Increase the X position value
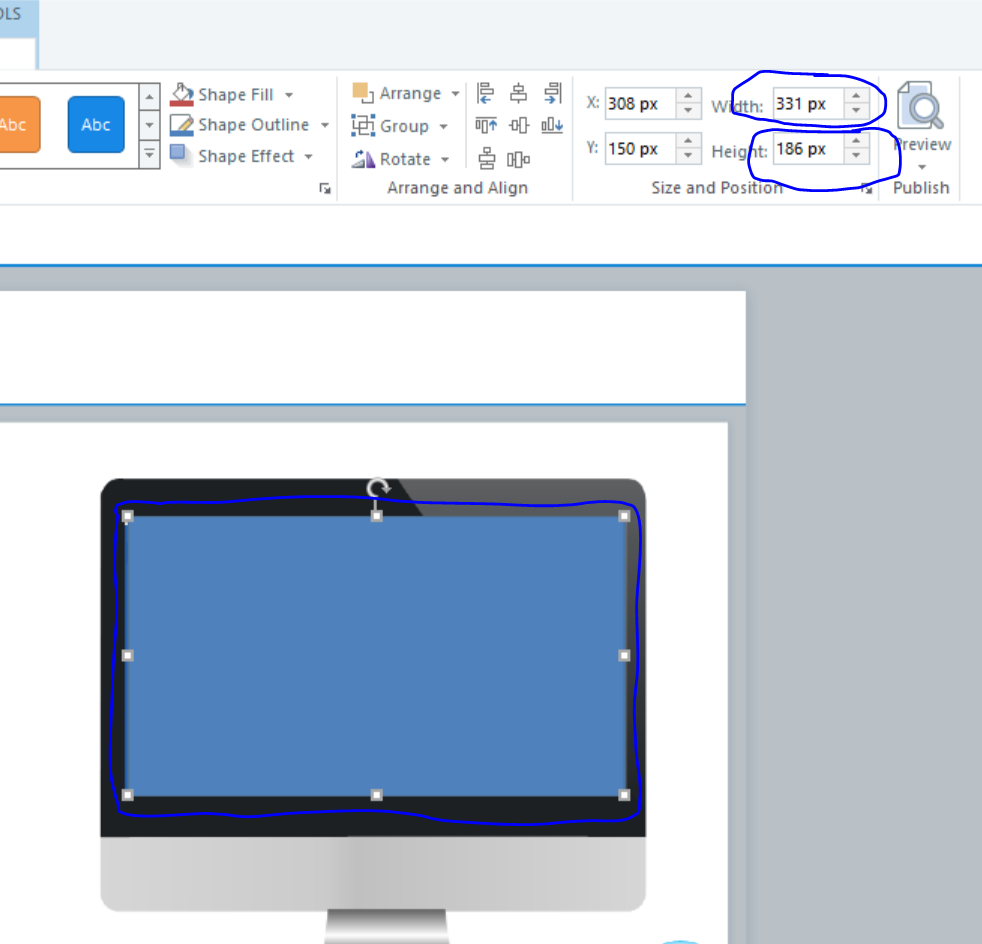The width and height of the screenshot is (982, 944). 688,96
